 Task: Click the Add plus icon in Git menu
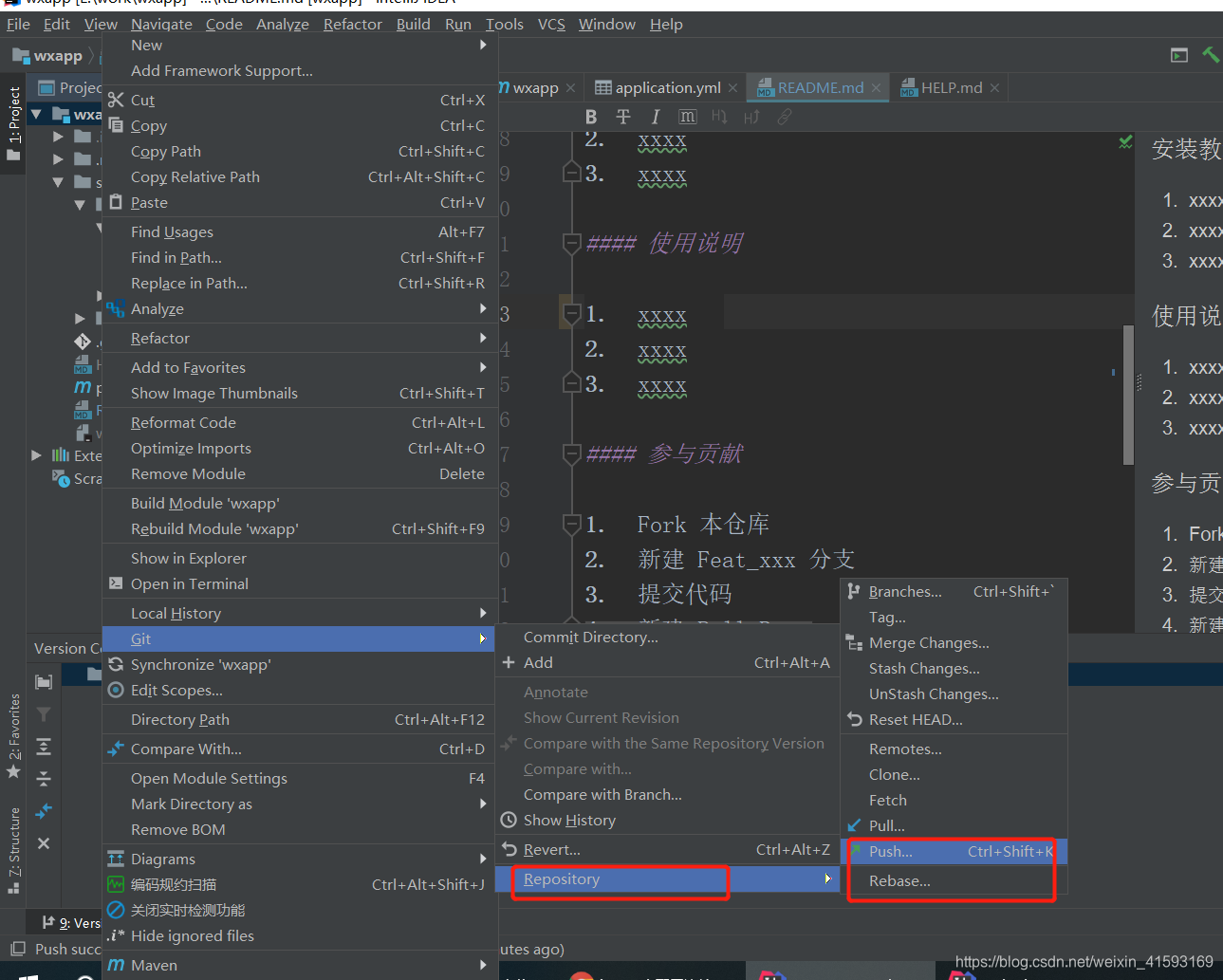(509, 662)
